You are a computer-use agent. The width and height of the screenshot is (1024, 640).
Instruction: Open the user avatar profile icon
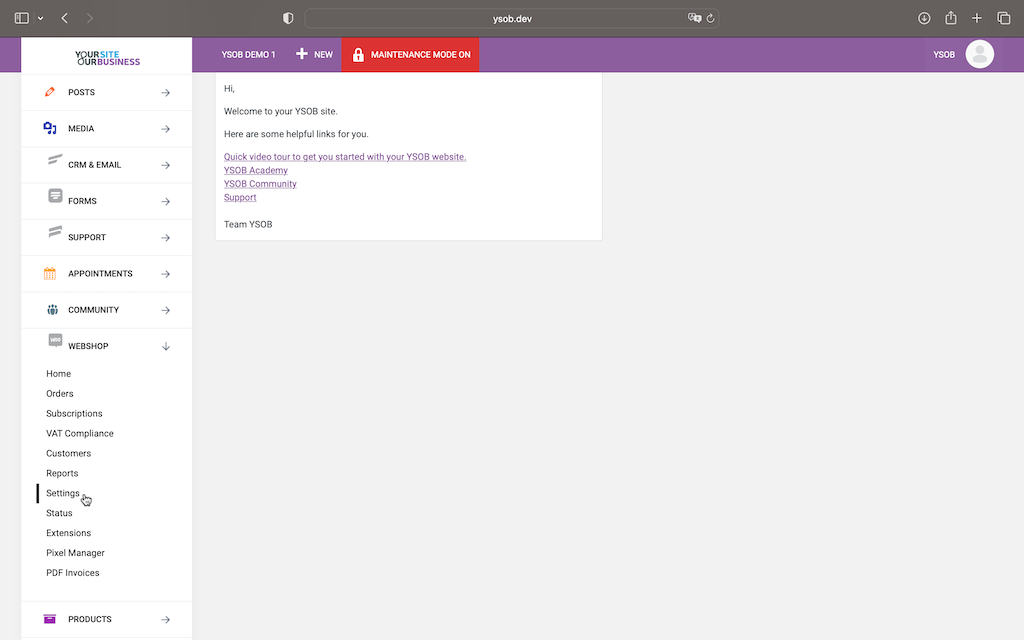pos(980,54)
